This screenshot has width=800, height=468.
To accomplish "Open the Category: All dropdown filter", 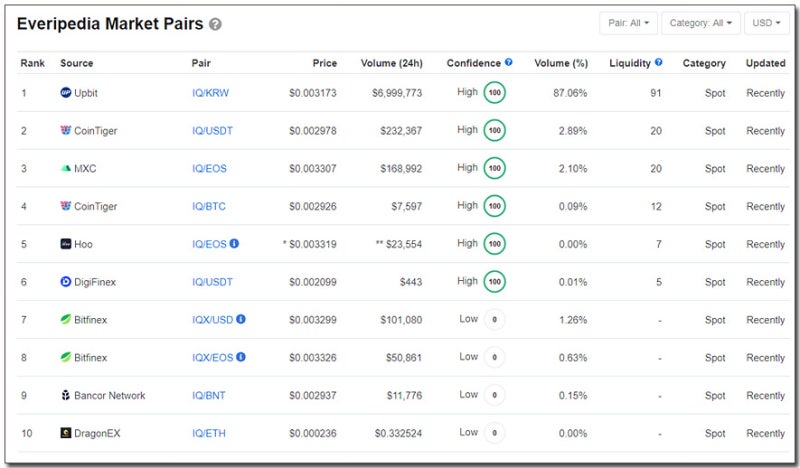I will tap(701, 23).
